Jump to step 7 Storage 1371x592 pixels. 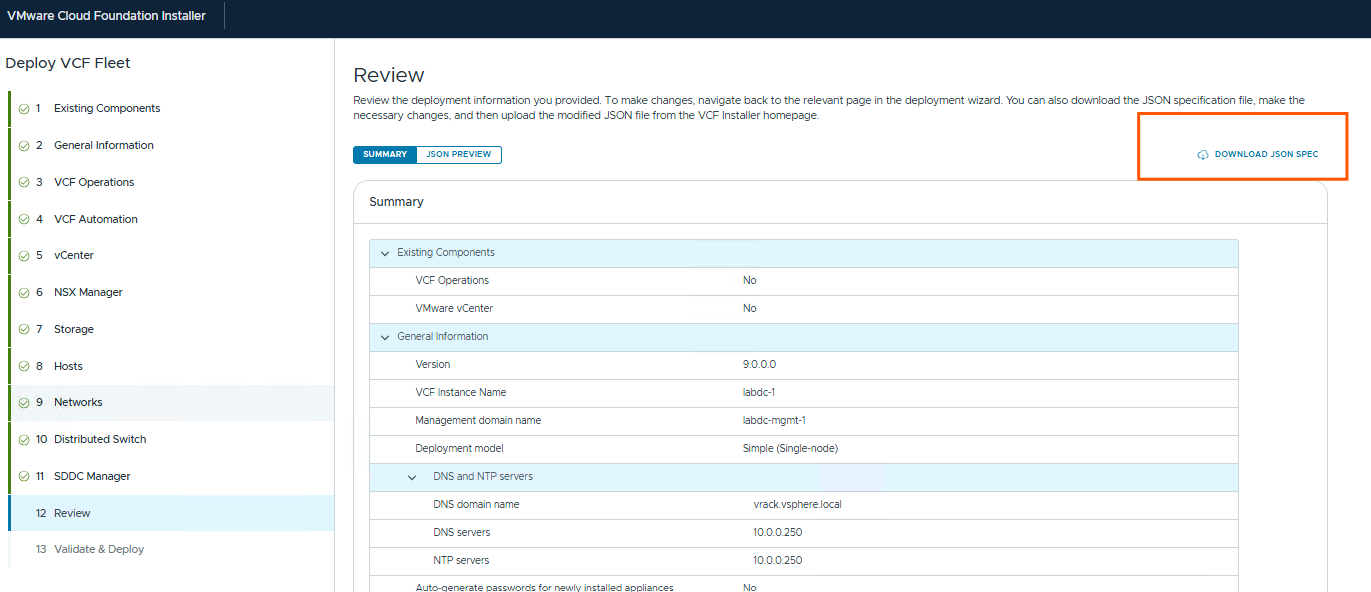click(171, 329)
